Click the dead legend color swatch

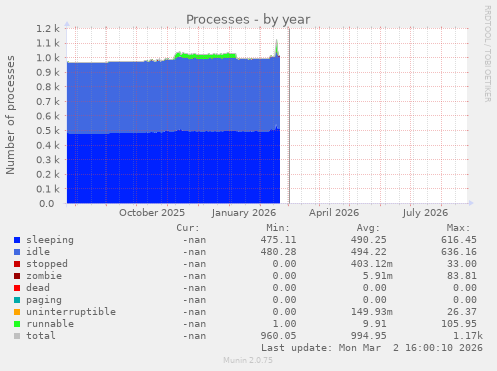point(17,288)
